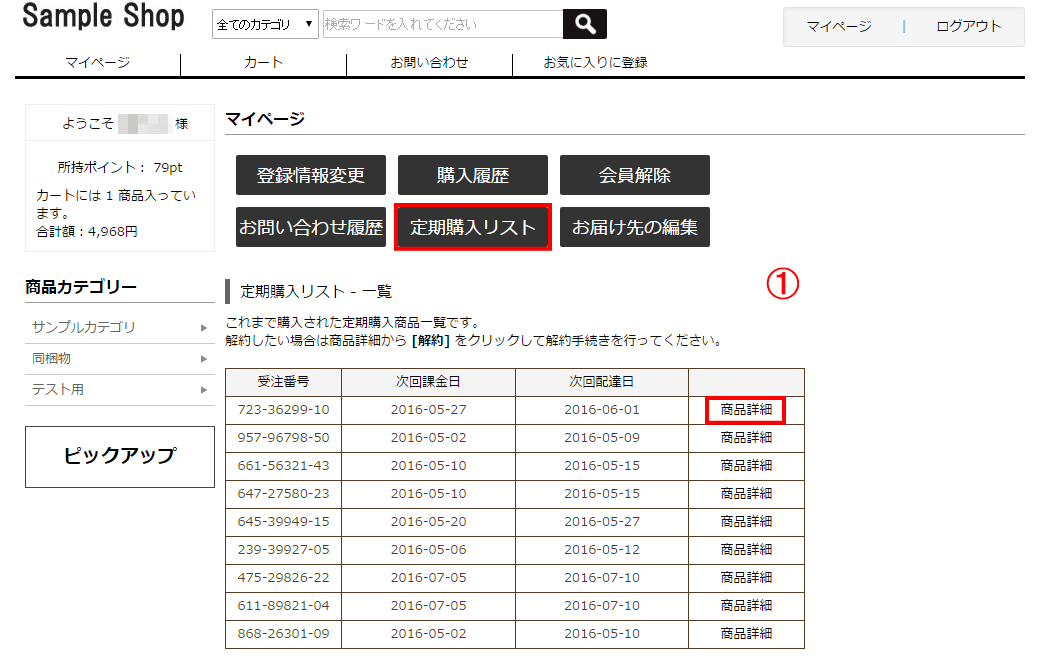The height and width of the screenshot is (670, 1038).
Task: Open 商品詳細 for order 475-29826-22
Action: coord(746,577)
